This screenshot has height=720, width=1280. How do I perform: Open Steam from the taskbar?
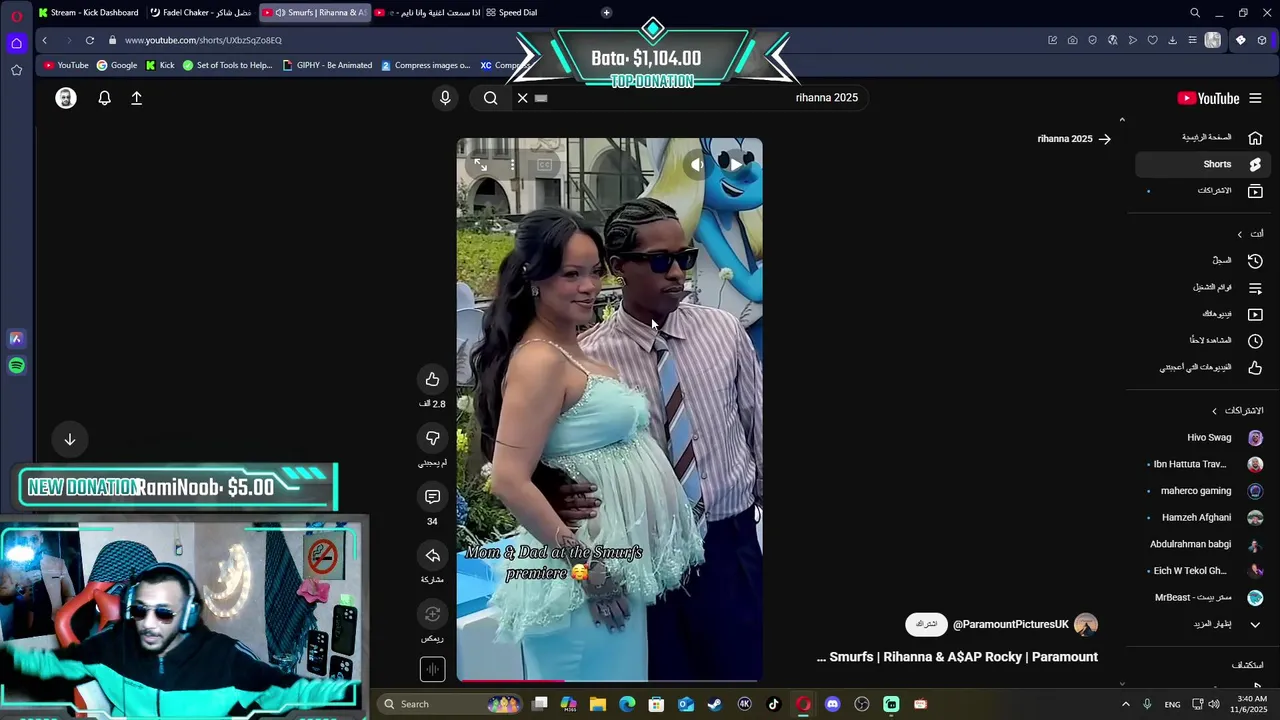tap(715, 704)
